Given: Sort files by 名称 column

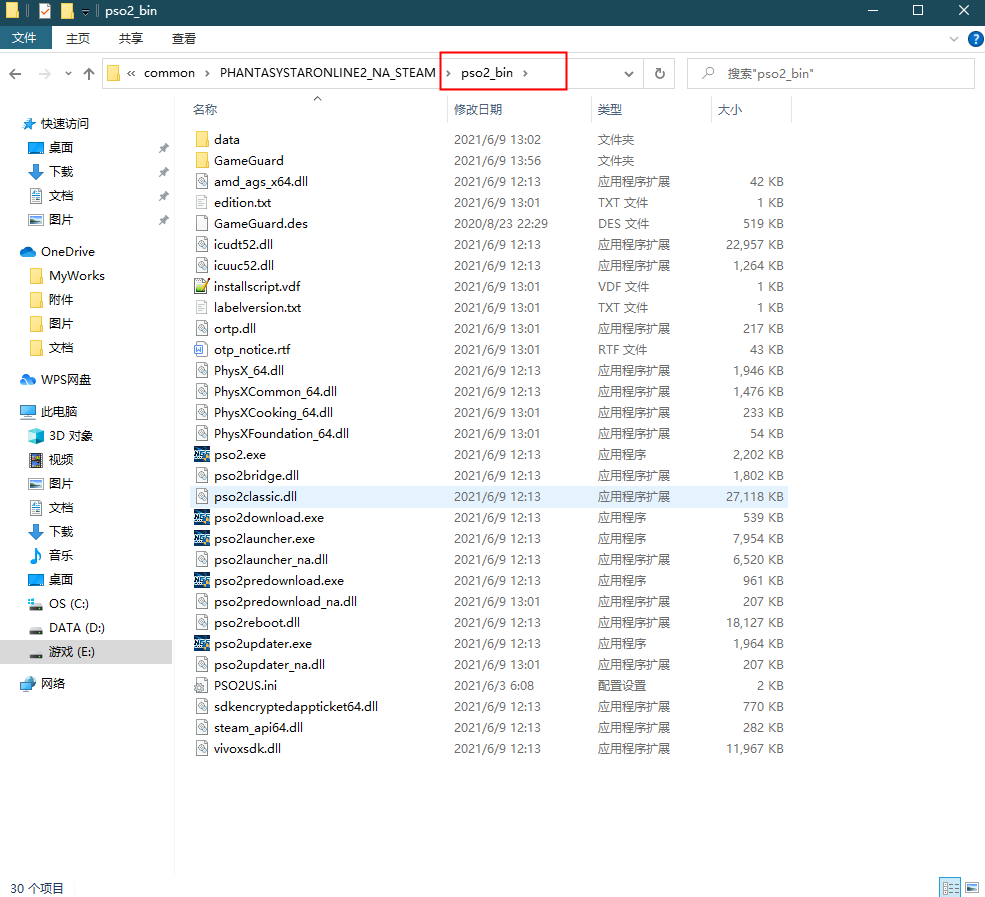Looking at the screenshot, I should [205, 110].
